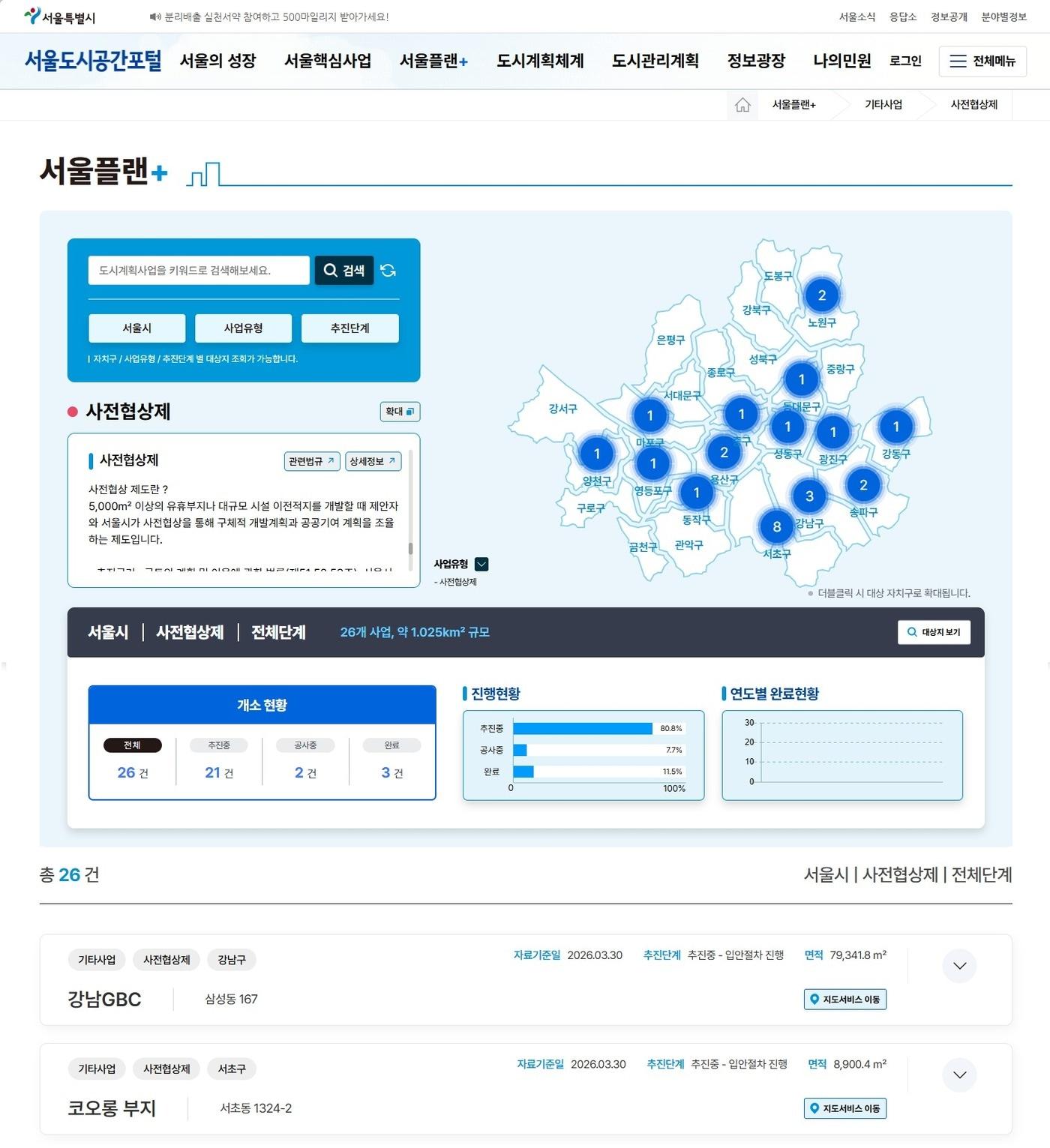
Task: Open the 관련법규 external link
Action: click(312, 461)
